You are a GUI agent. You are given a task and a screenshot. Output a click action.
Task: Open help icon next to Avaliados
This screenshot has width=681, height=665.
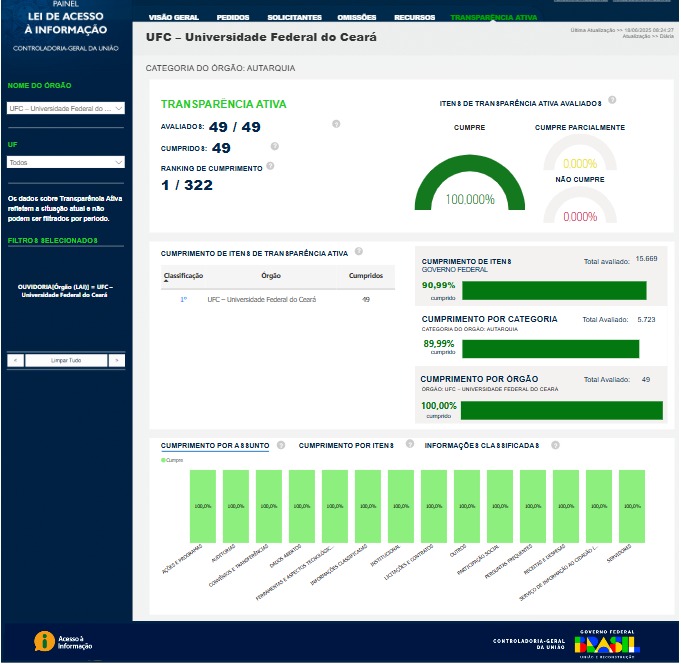(x=336, y=124)
